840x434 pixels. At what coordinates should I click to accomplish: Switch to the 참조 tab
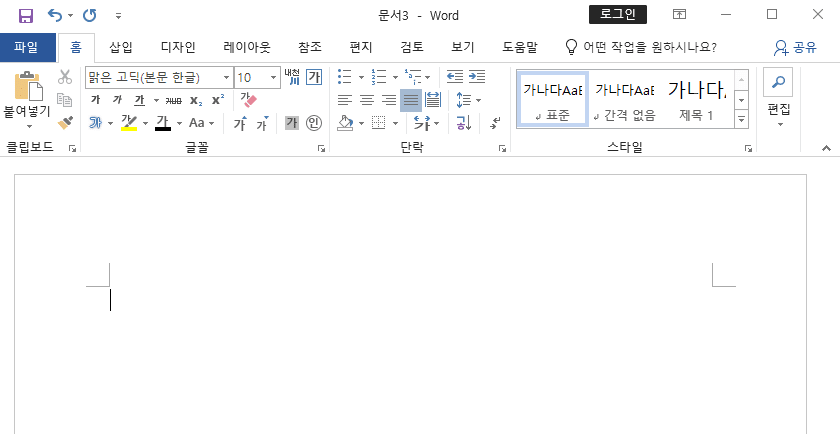tap(310, 47)
